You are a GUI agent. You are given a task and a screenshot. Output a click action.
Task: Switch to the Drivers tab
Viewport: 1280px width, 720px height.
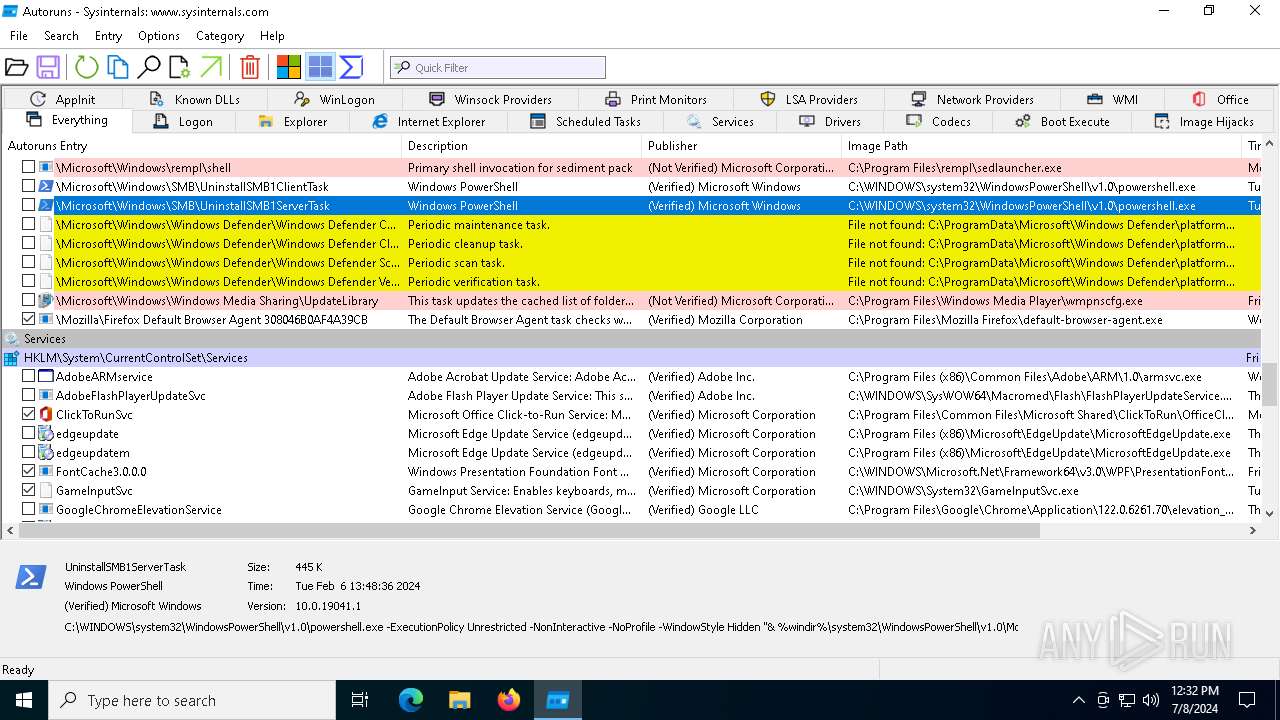pyautogui.click(x=830, y=122)
